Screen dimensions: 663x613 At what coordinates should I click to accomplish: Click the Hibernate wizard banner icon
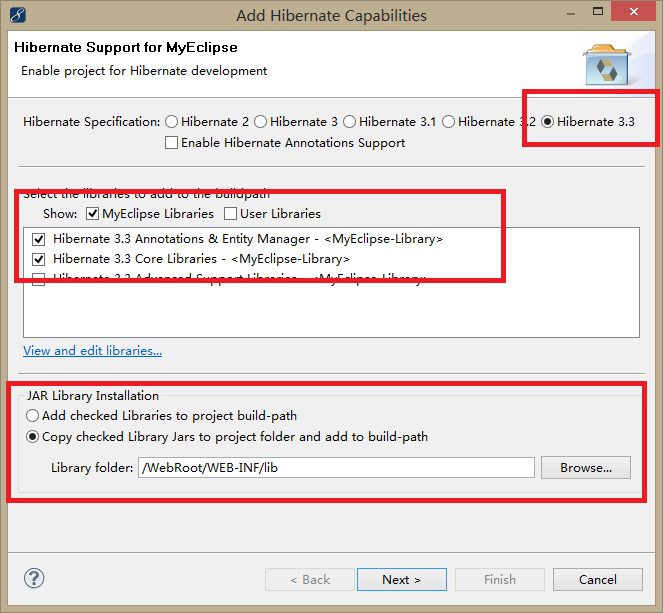pyautogui.click(x=605, y=66)
